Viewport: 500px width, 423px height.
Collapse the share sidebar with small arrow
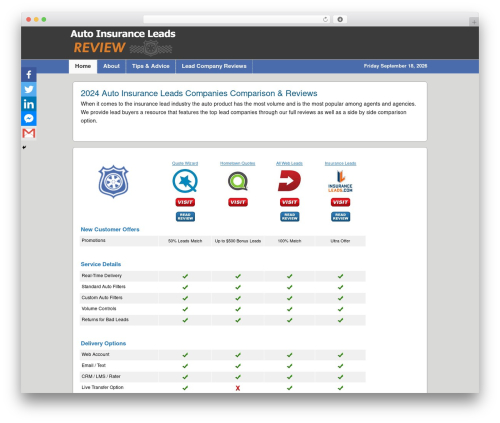tap(24, 147)
